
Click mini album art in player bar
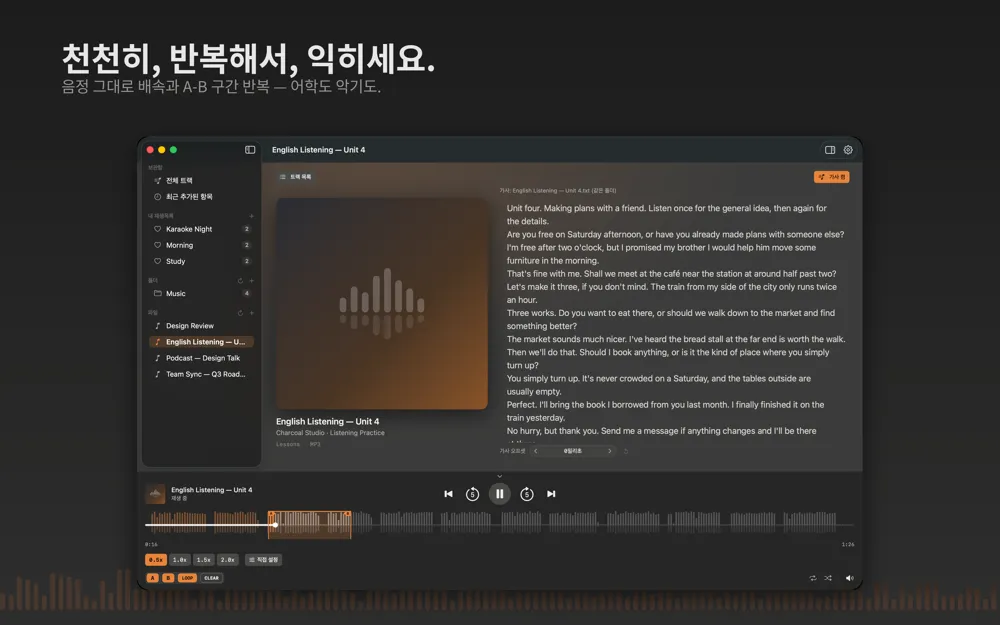pos(155,494)
